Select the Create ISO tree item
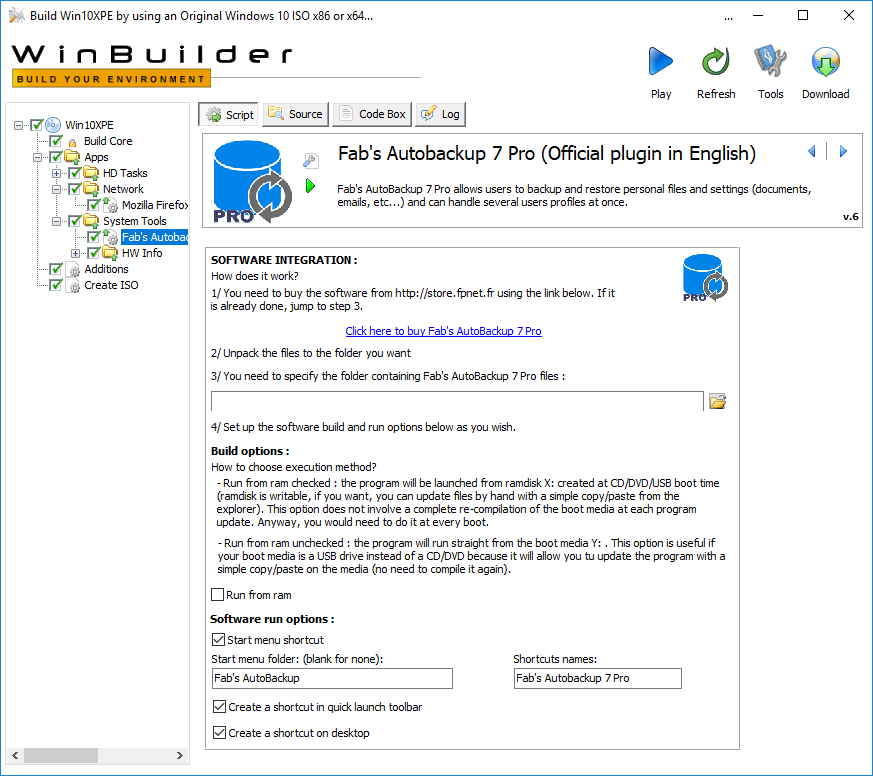Viewport: 873px width, 776px height. tap(111, 286)
